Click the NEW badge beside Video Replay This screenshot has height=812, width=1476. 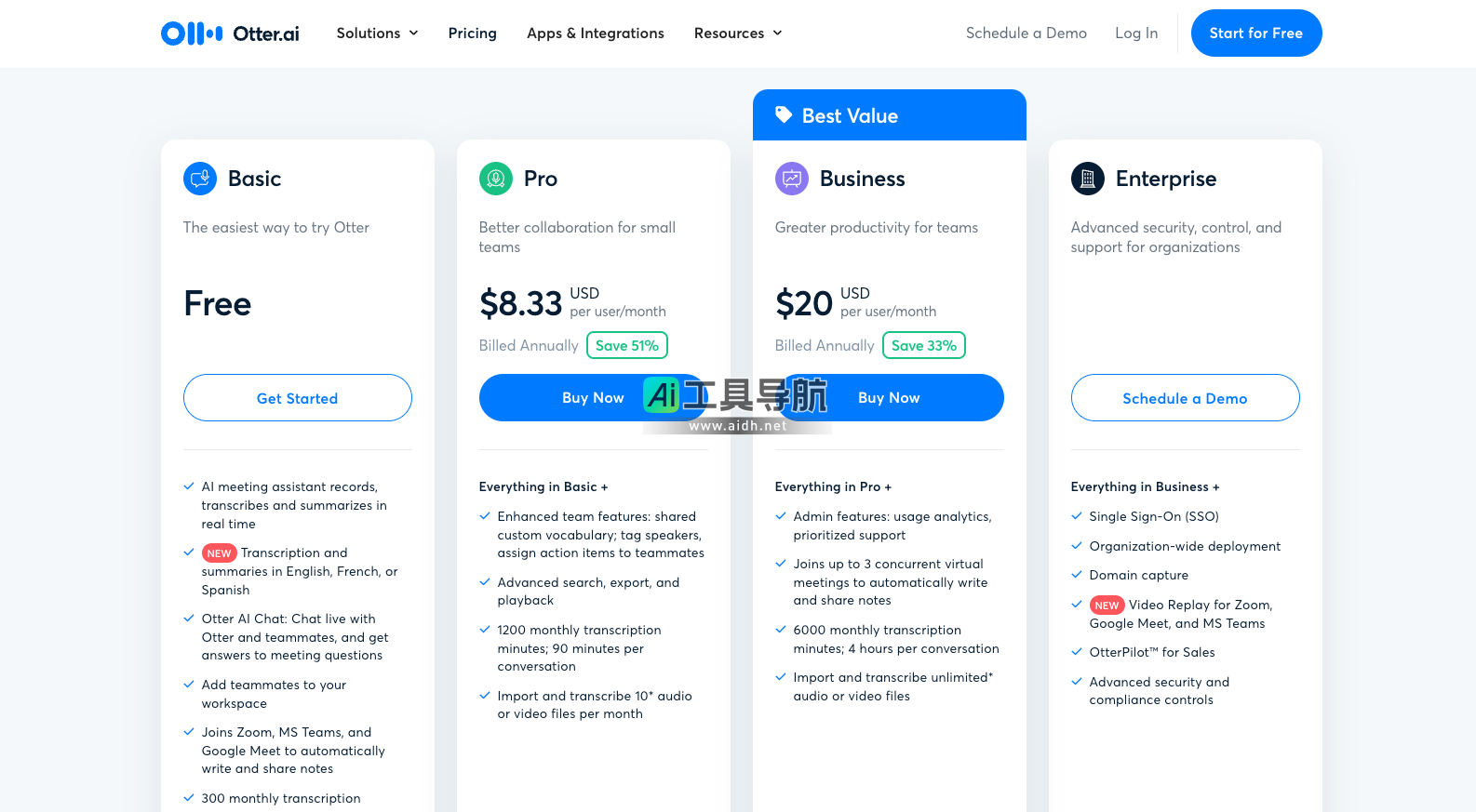click(1107, 606)
